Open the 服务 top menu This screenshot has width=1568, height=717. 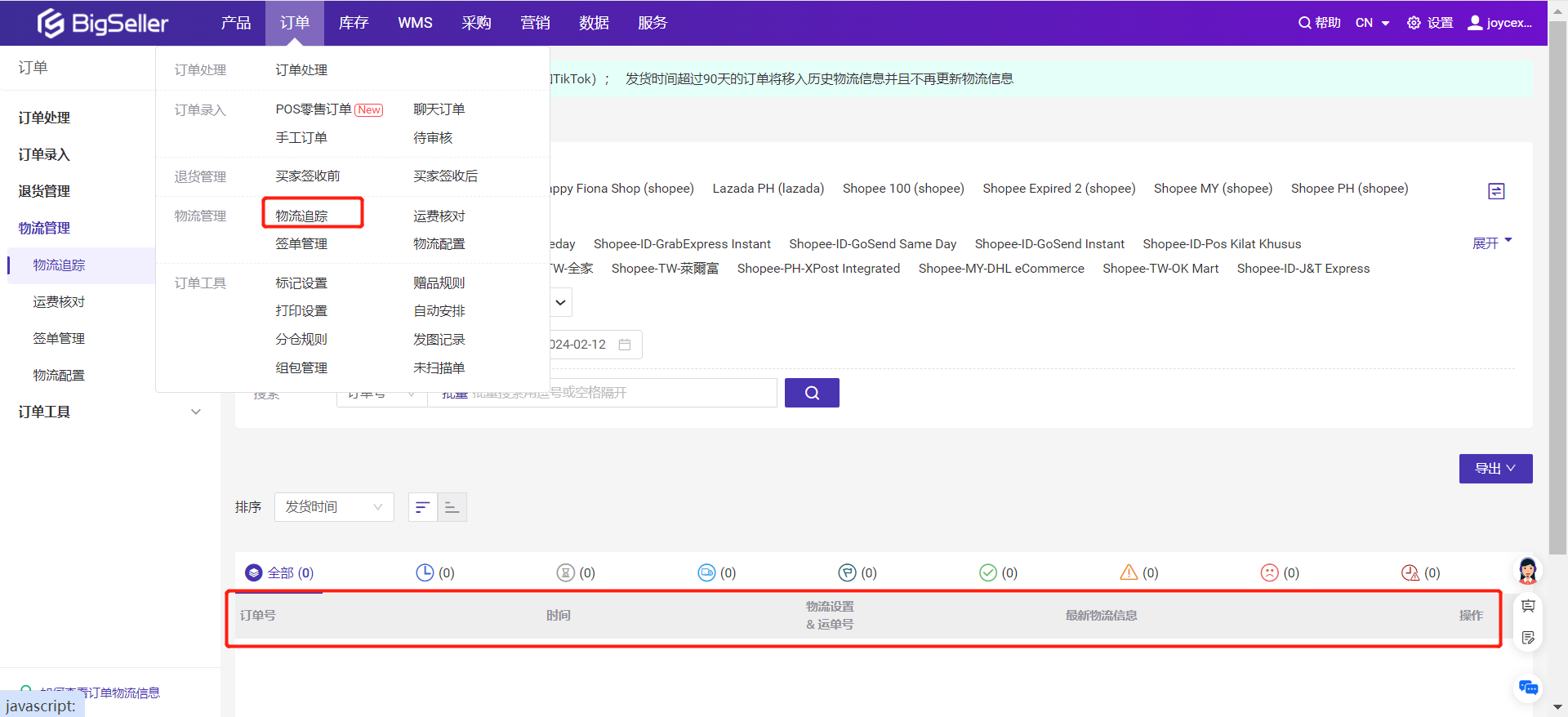[x=653, y=23]
